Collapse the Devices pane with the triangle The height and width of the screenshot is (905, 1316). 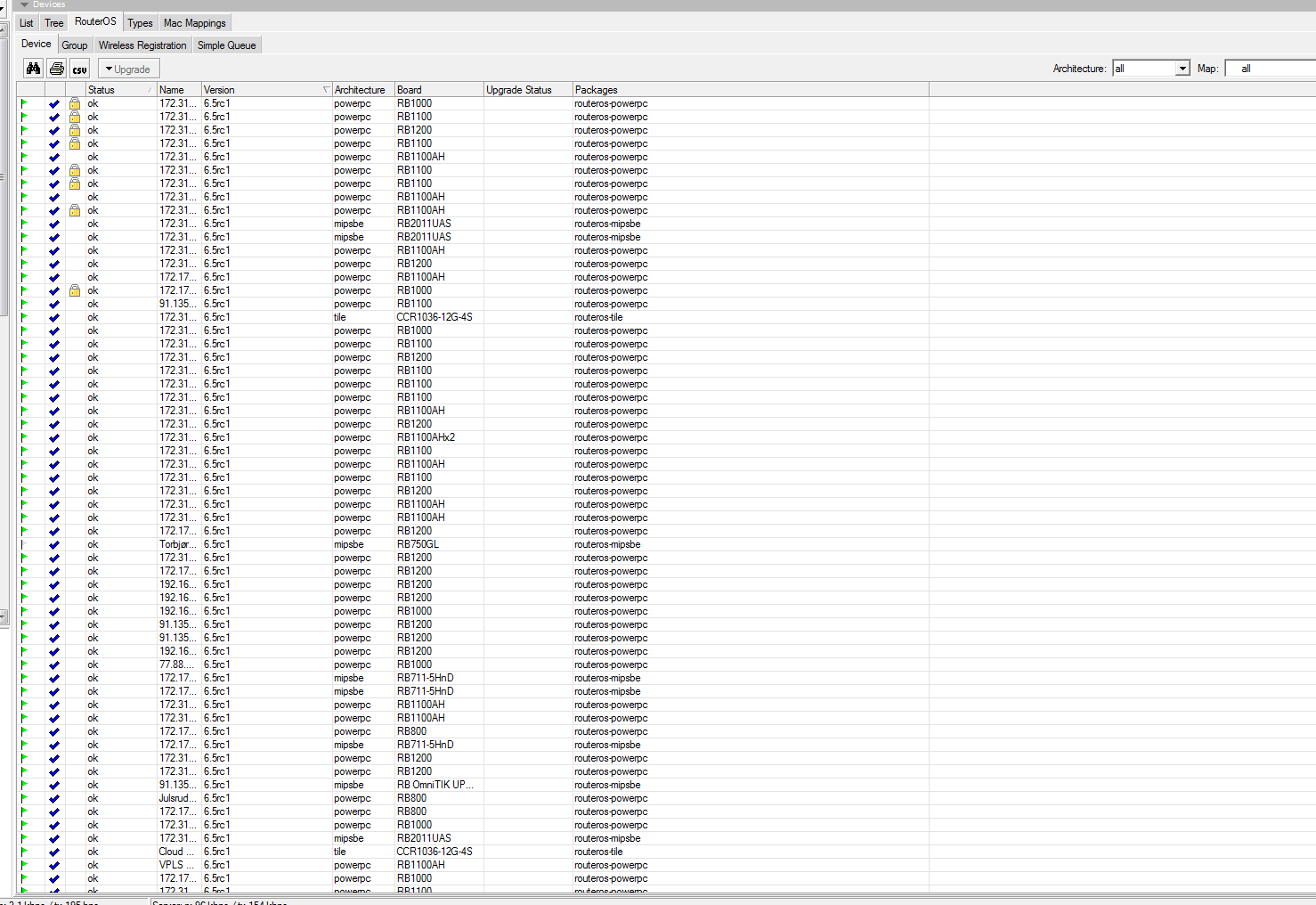(x=24, y=4)
